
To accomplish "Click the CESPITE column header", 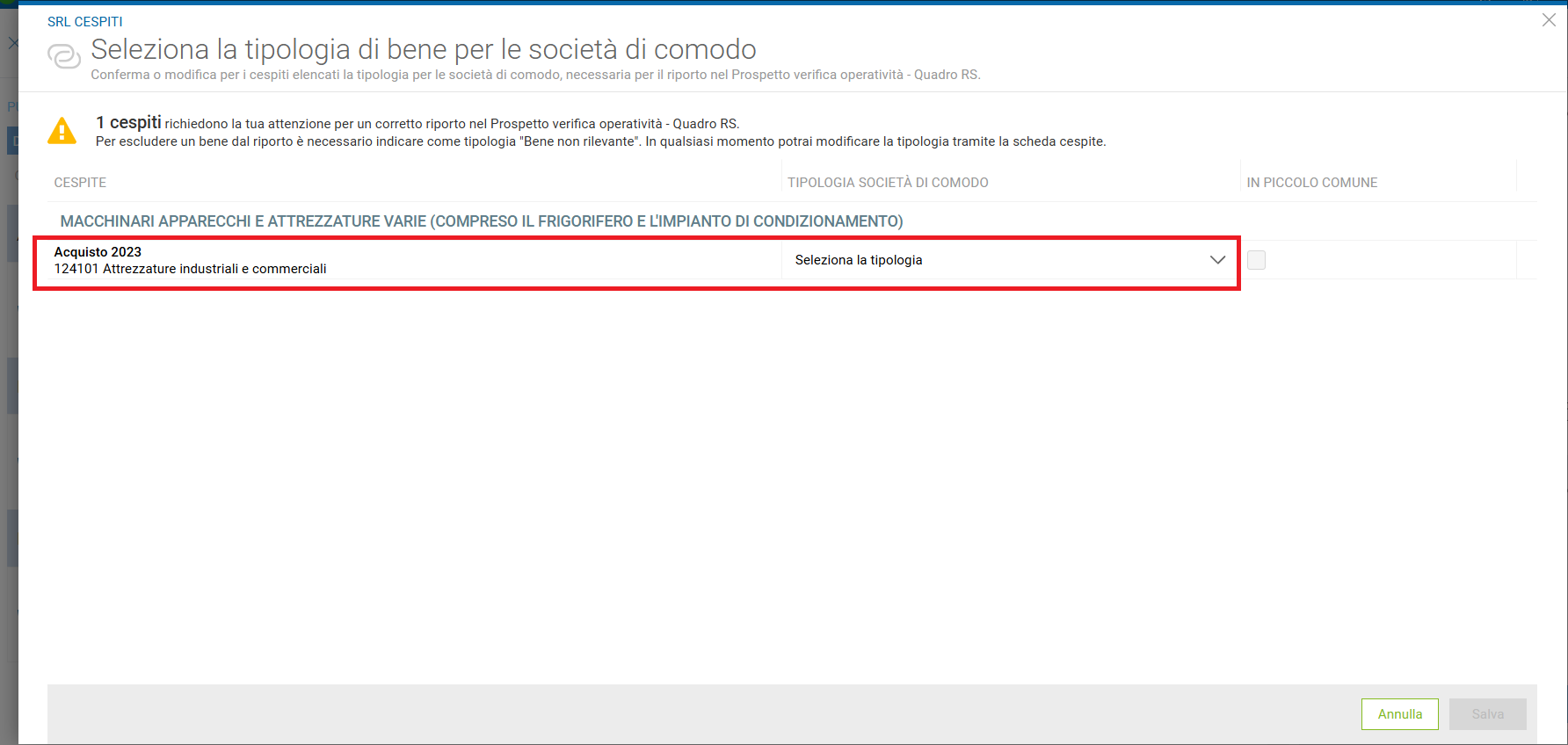I will (80, 183).
